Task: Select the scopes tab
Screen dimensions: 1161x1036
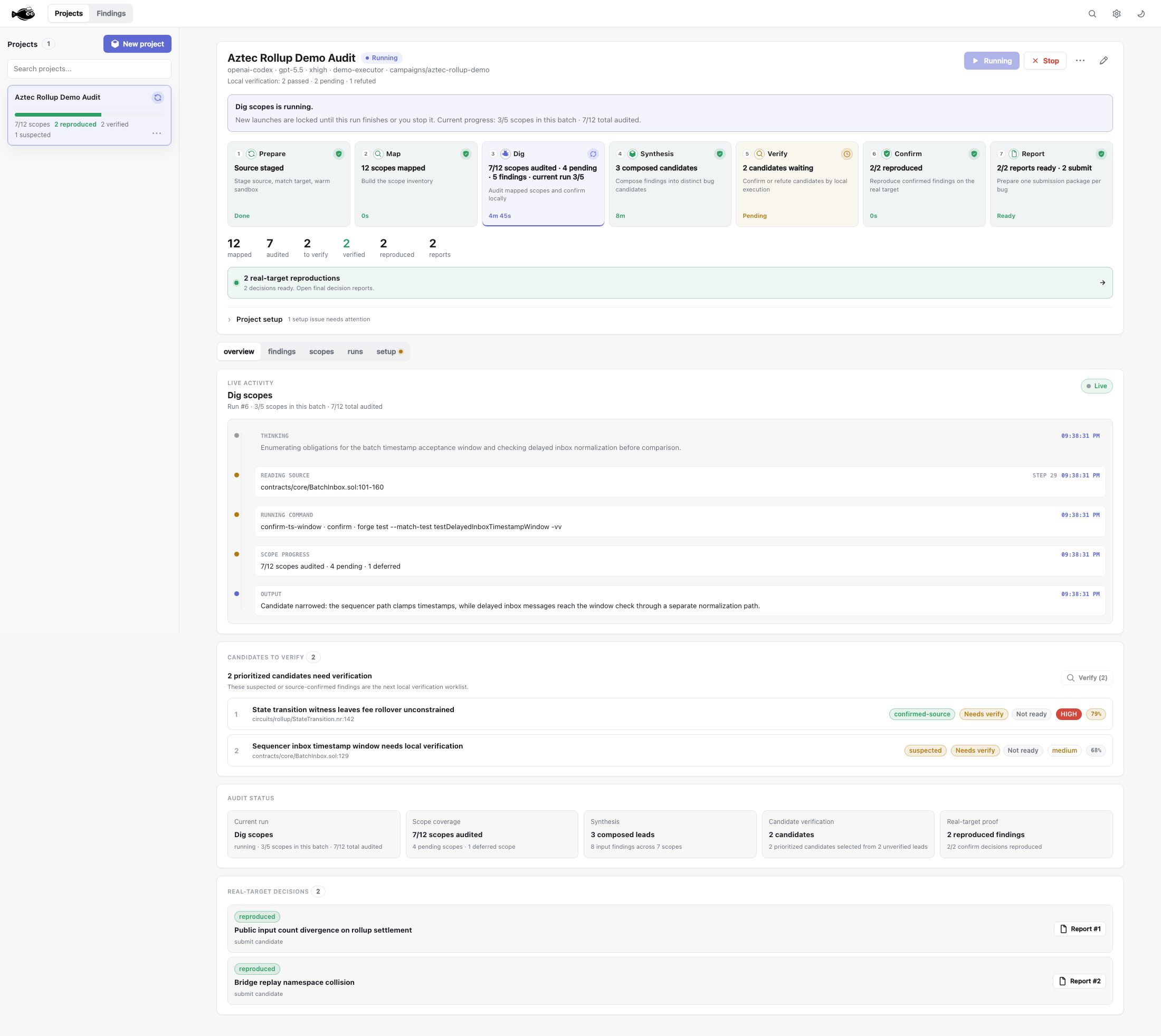Action: click(321, 351)
